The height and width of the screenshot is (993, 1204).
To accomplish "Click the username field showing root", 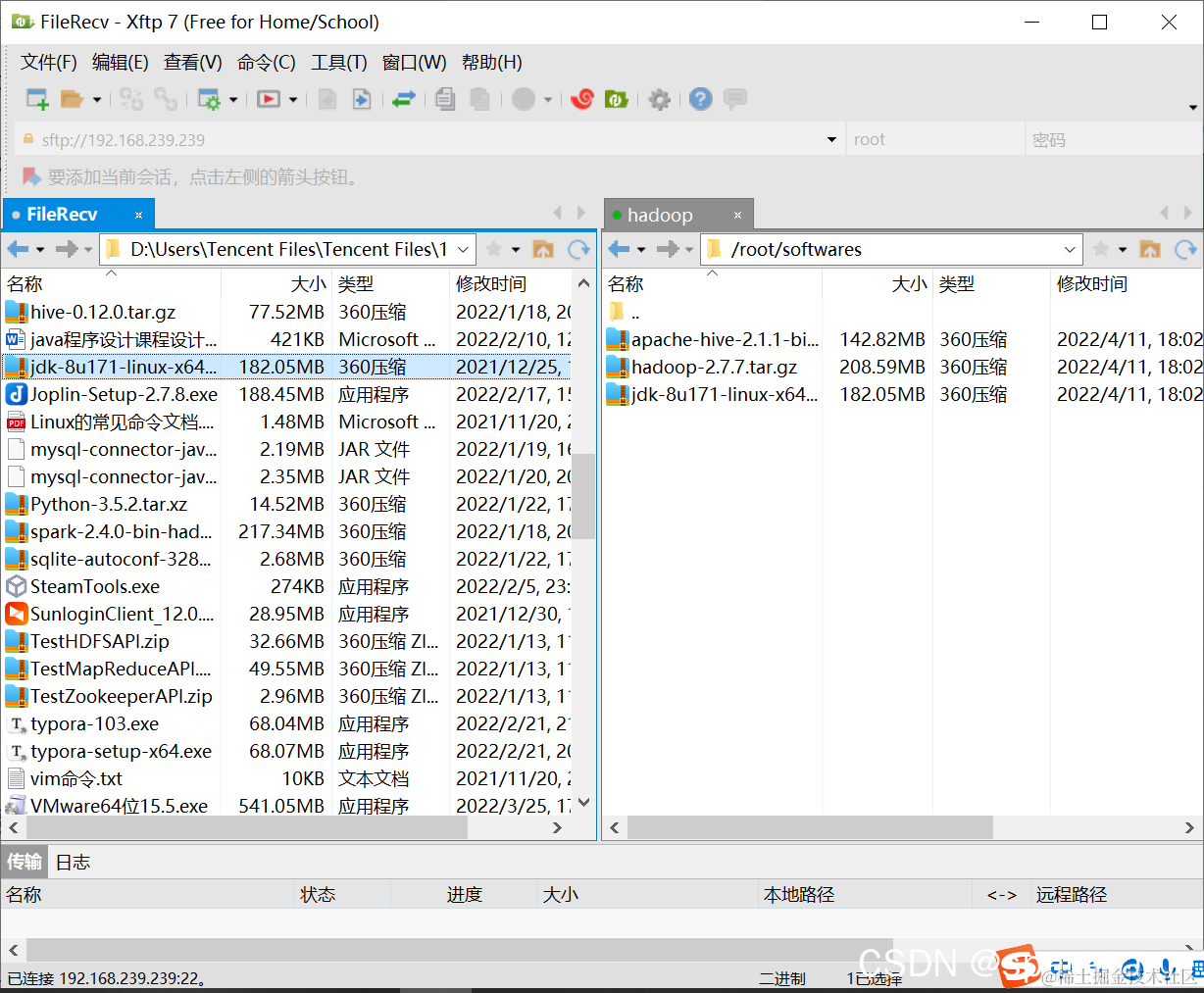I will point(936,139).
